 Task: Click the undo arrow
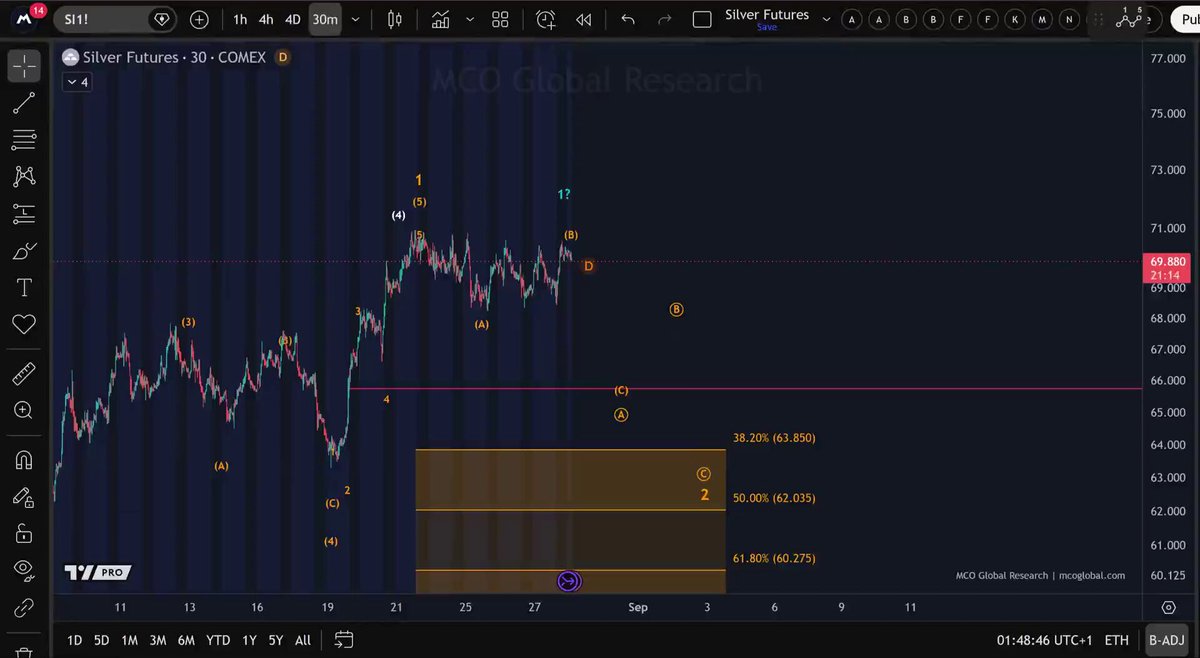628,19
